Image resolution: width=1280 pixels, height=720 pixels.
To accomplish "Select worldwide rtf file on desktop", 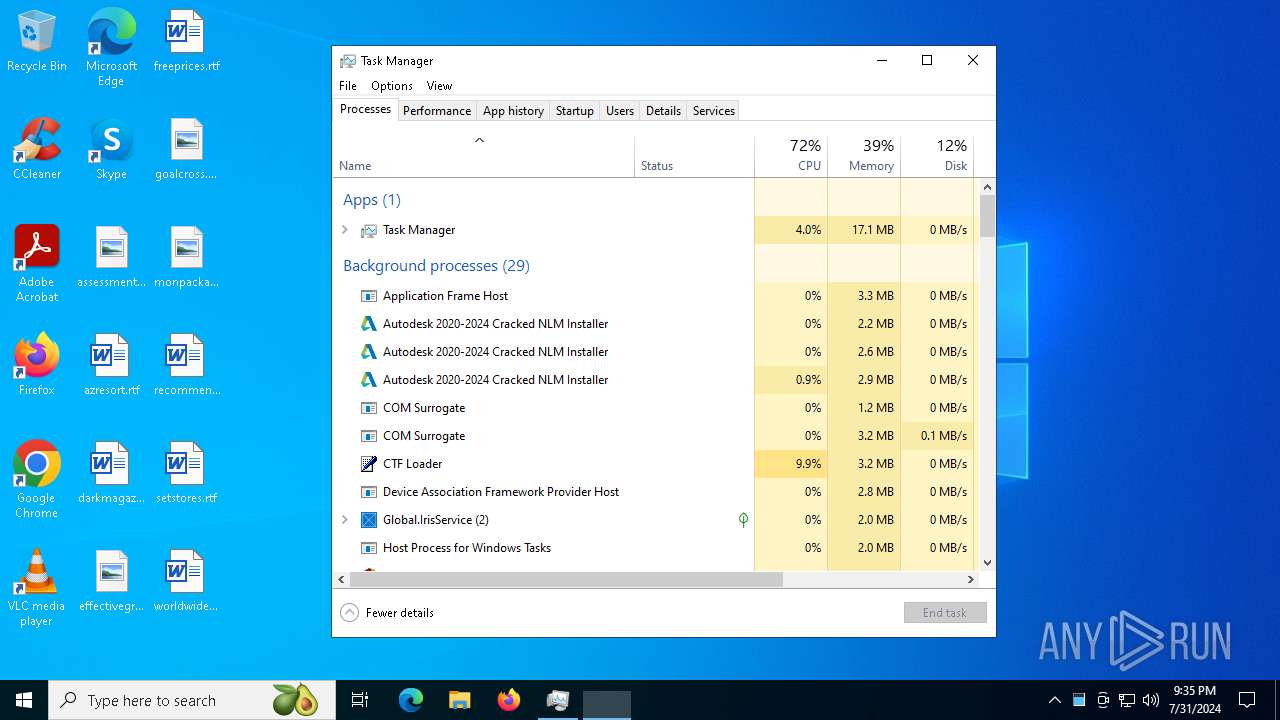I will point(186,582).
